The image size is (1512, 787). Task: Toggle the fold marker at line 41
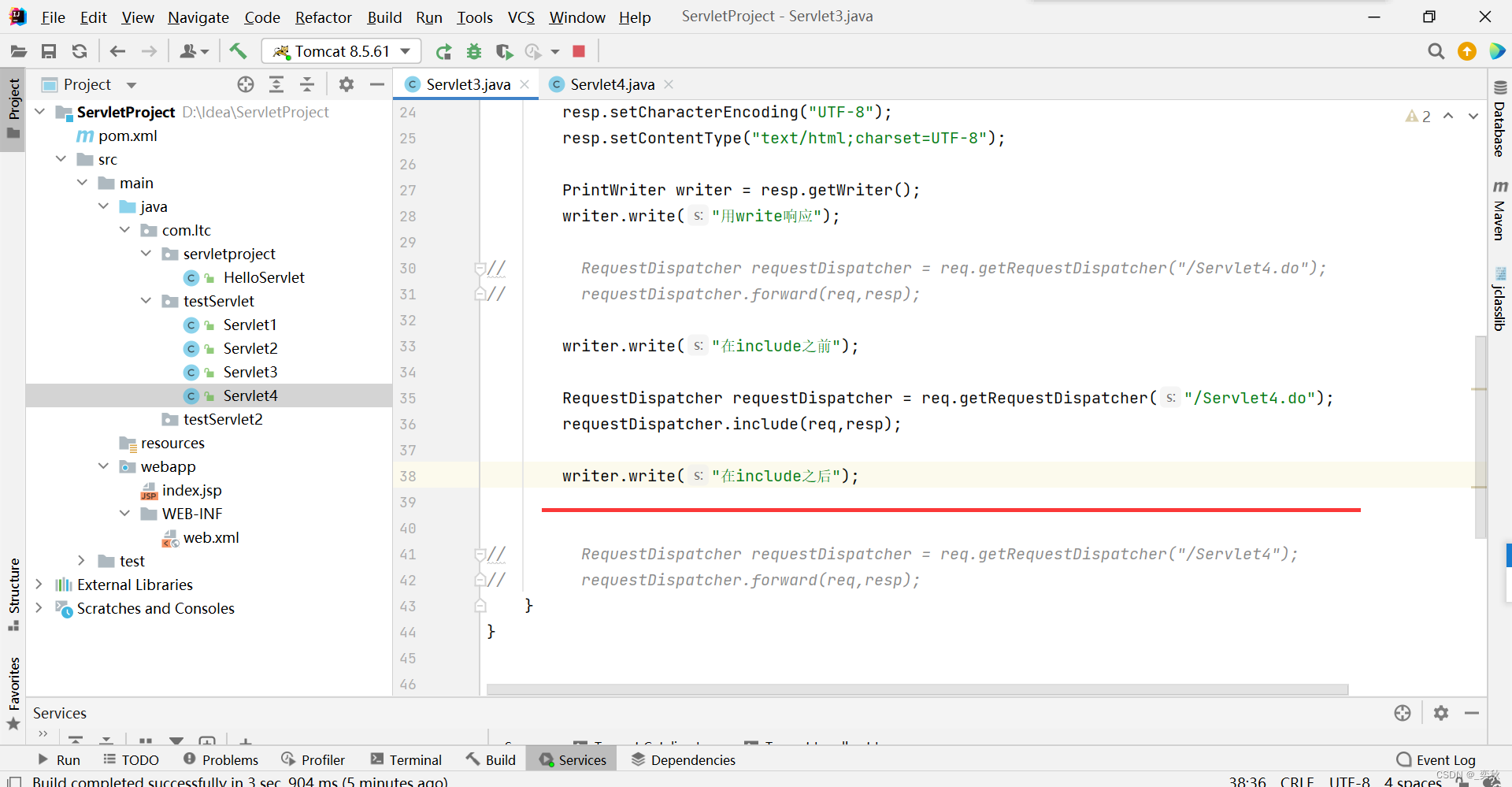click(x=480, y=554)
